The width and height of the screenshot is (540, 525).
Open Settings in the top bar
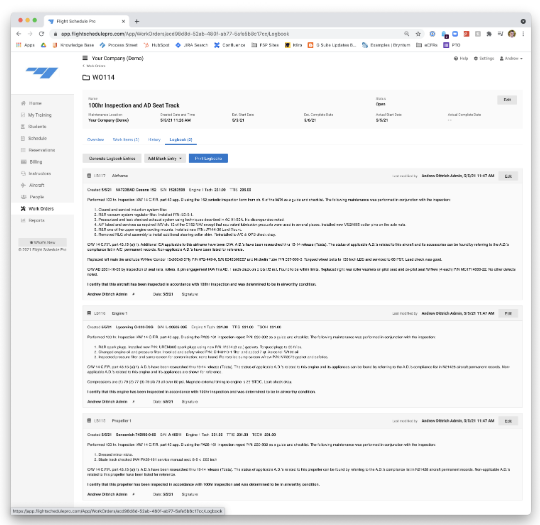tap(484, 58)
